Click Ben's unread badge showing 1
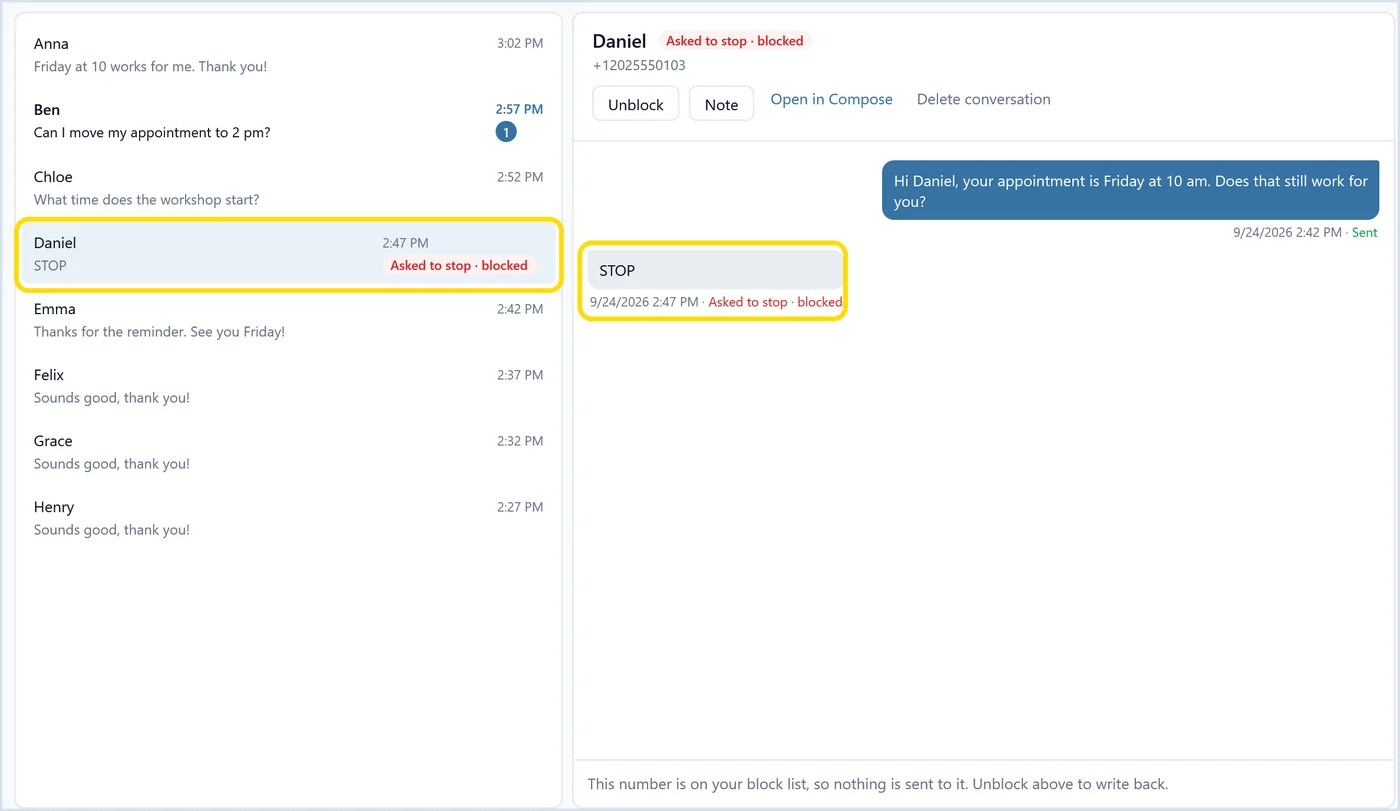1400x811 pixels. 506,132
